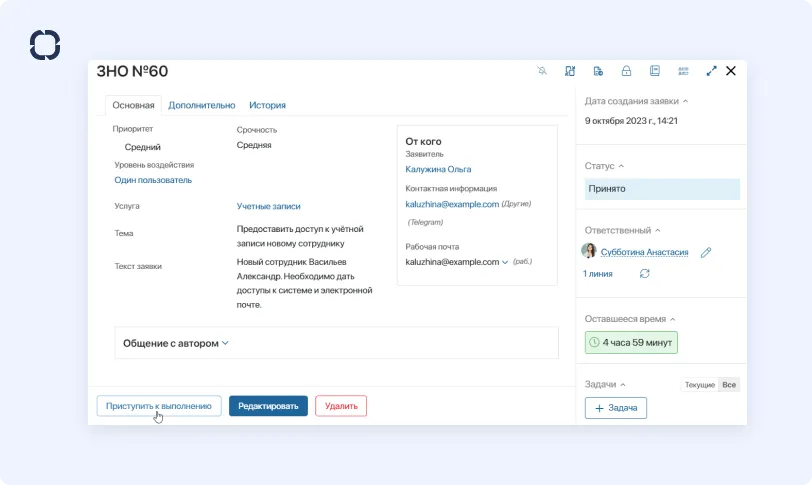The width and height of the screenshot is (812, 485).
Task: Click contact email kaluzhina@example.com marked Другие
Action: [452, 204]
